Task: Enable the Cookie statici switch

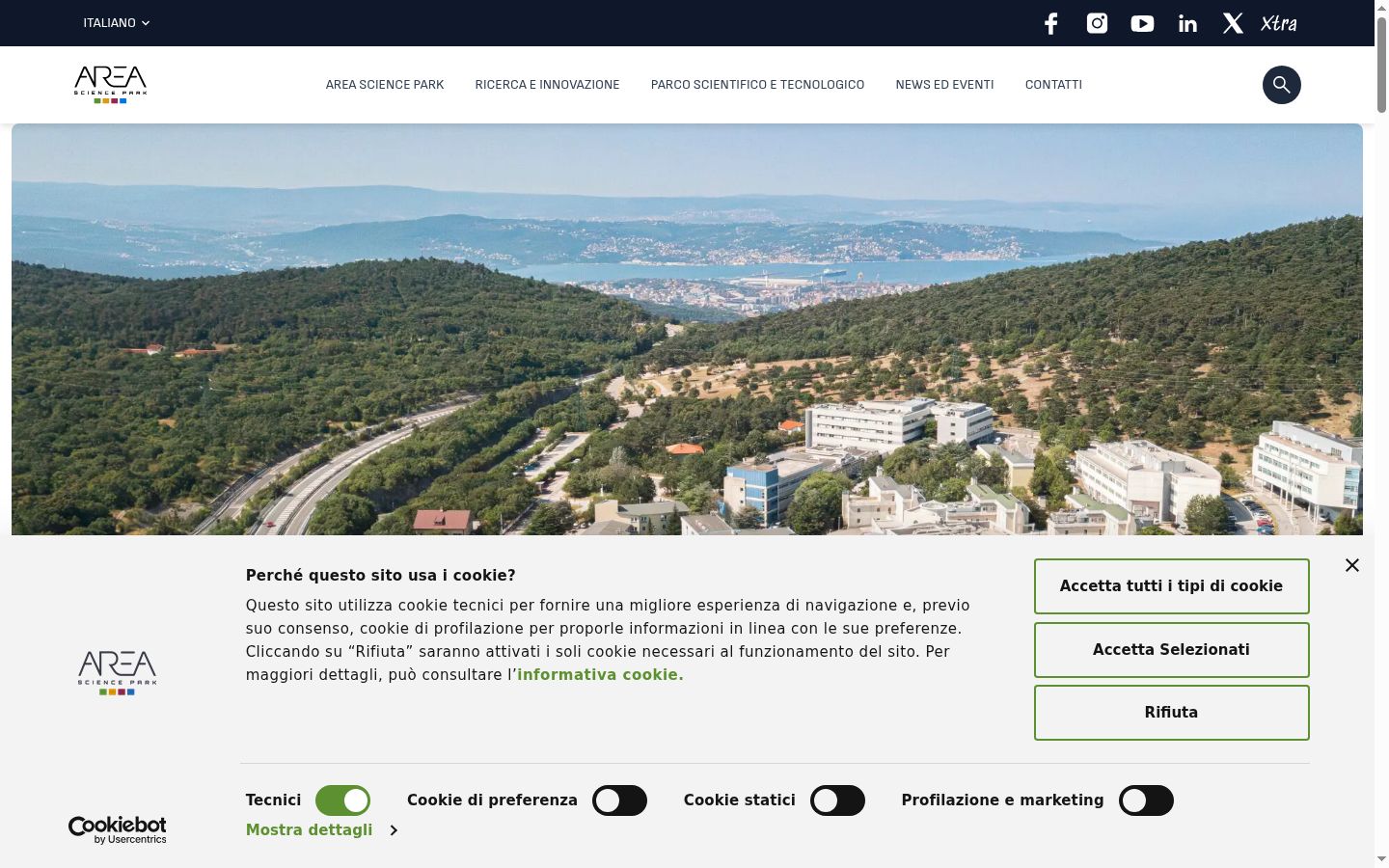Action: (837, 800)
